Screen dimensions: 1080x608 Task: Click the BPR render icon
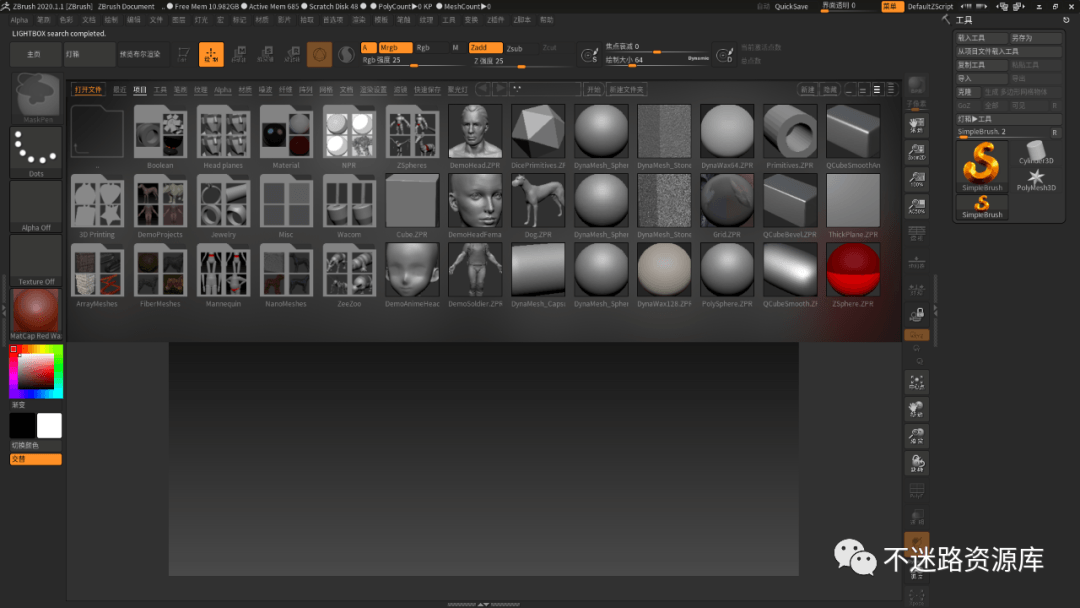[x=916, y=85]
